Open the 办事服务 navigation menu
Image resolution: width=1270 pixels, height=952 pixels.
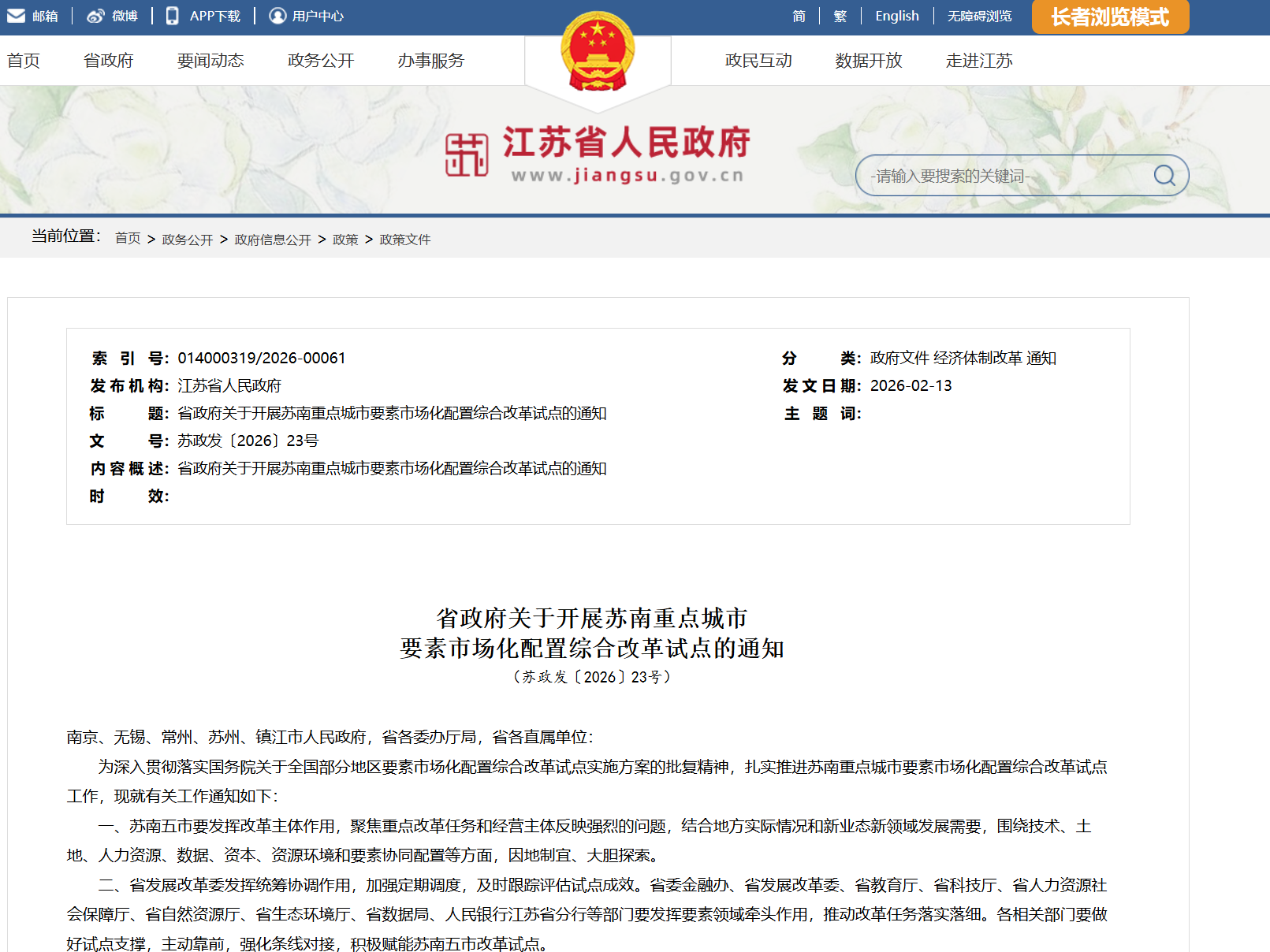430,61
